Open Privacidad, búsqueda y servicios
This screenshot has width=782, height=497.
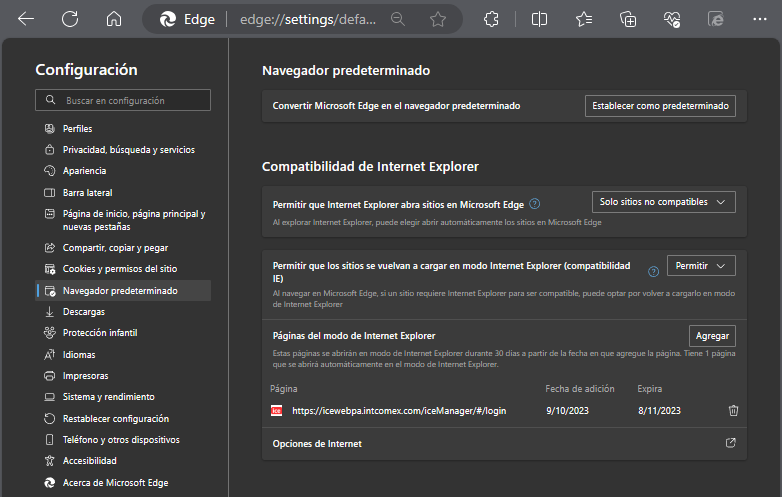tap(124, 150)
